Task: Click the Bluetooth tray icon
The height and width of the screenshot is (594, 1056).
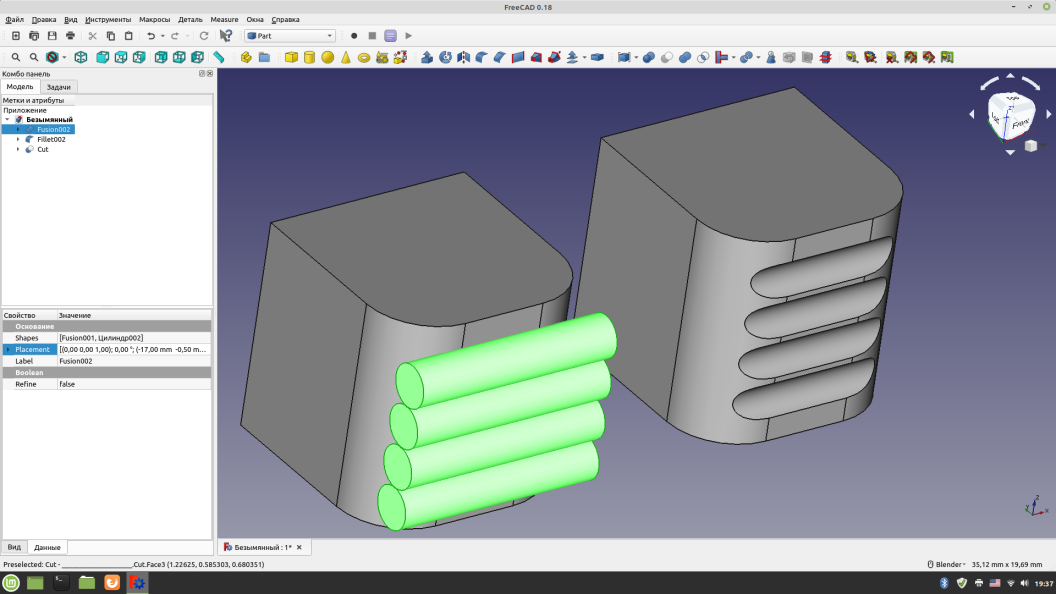Action: click(944, 583)
